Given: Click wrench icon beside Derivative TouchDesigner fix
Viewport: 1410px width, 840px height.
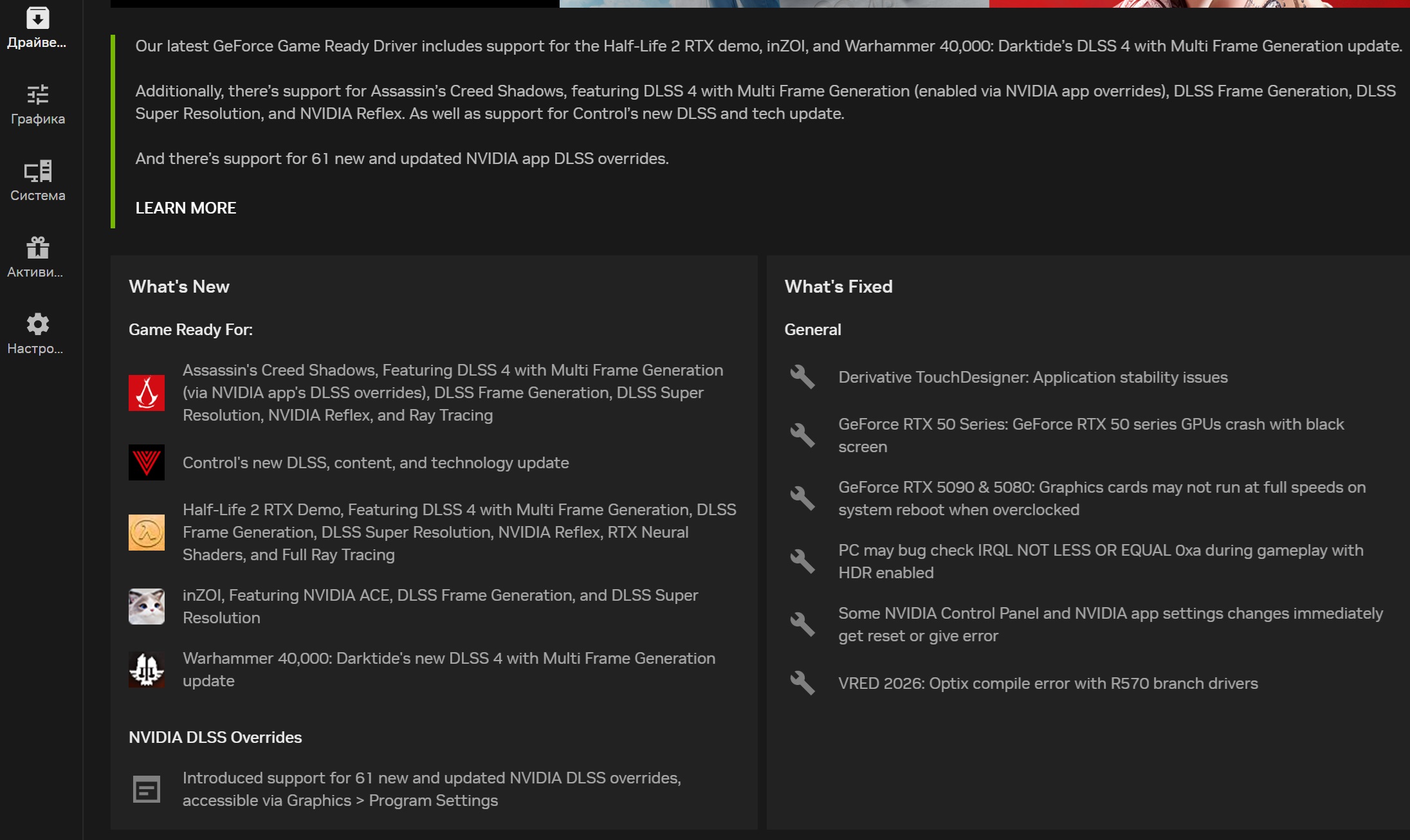Looking at the screenshot, I should tap(803, 377).
